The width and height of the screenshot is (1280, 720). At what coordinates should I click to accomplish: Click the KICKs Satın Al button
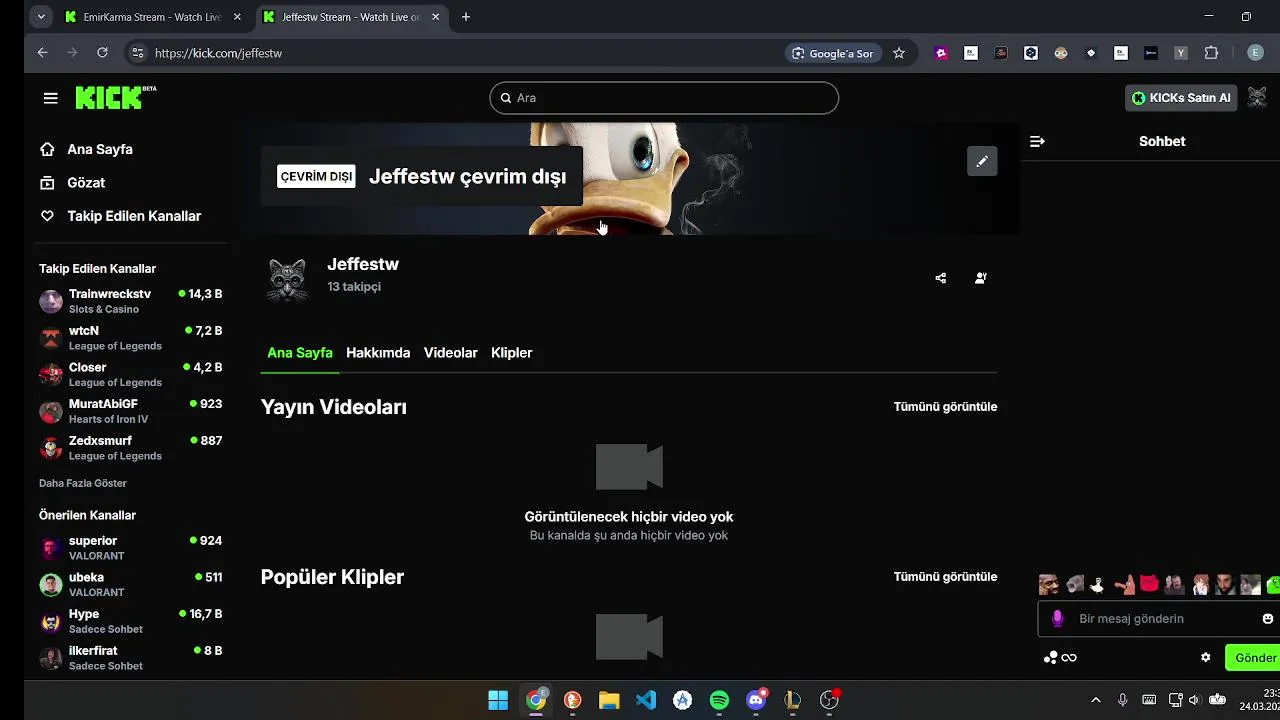coord(1181,98)
